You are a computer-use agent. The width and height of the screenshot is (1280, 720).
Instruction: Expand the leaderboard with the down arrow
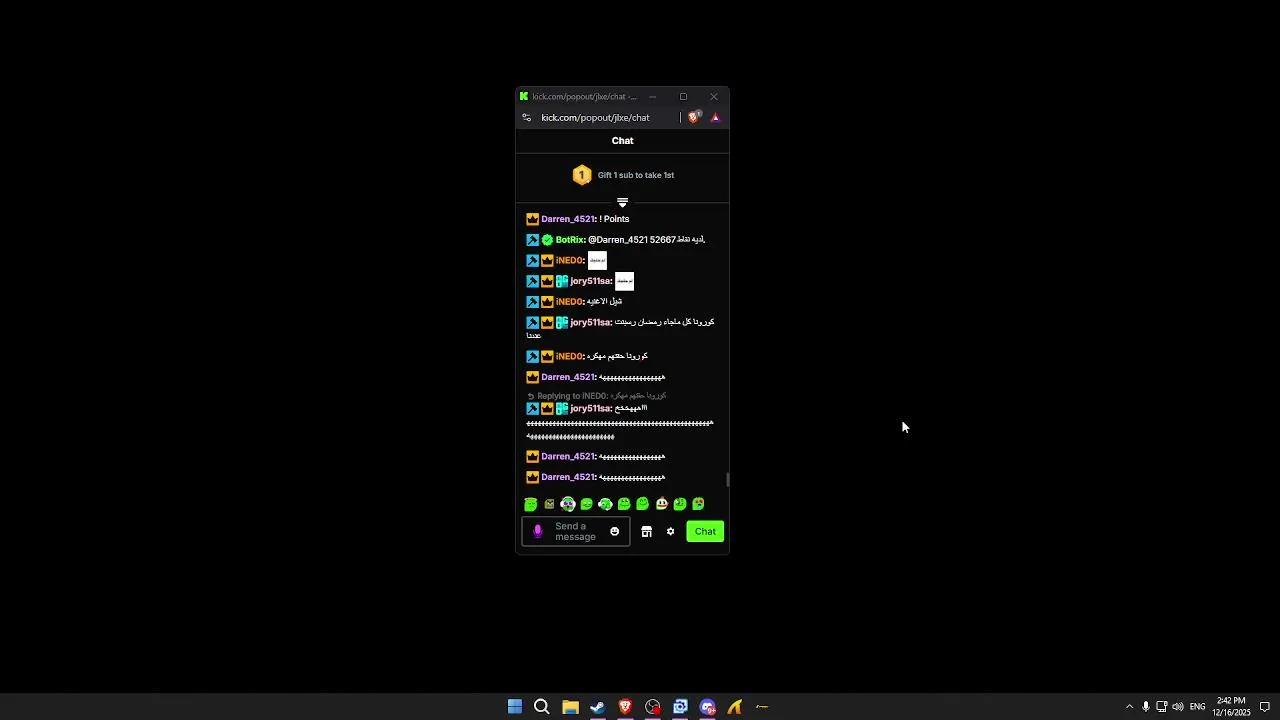(x=622, y=203)
